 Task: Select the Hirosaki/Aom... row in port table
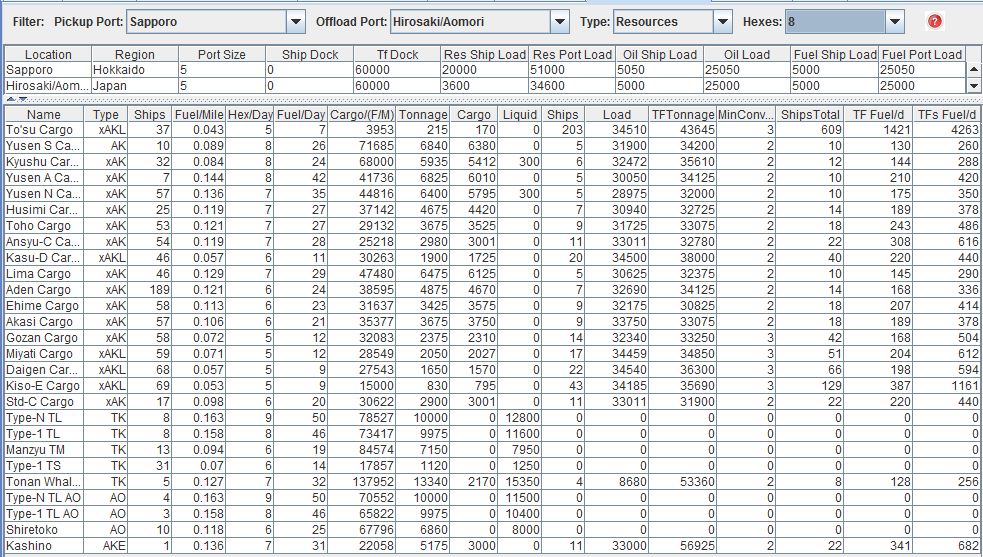click(485, 85)
